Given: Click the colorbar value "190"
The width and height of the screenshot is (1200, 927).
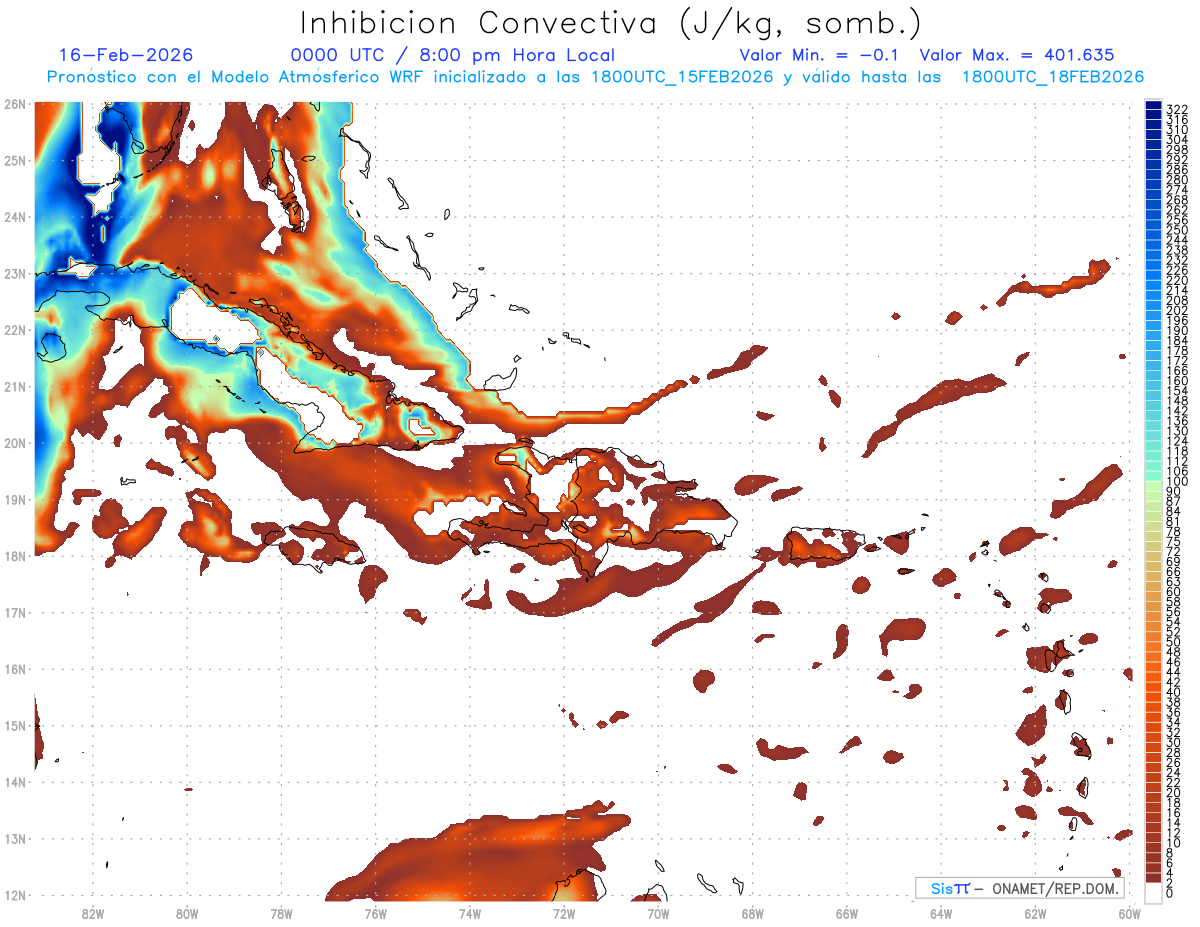Looking at the screenshot, I should (x=1177, y=331).
